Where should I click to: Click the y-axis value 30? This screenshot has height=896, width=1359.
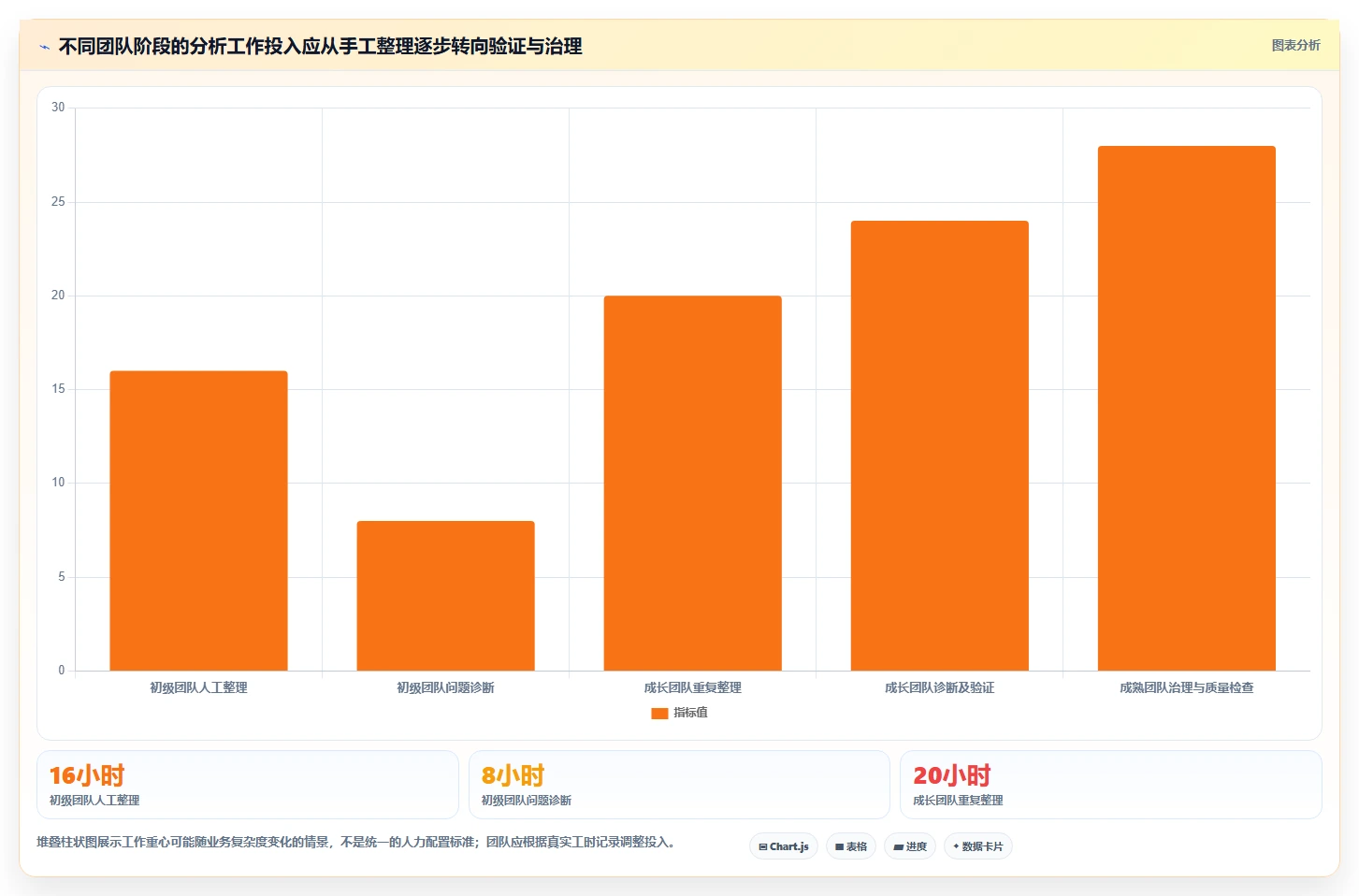[x=58, y=108]
